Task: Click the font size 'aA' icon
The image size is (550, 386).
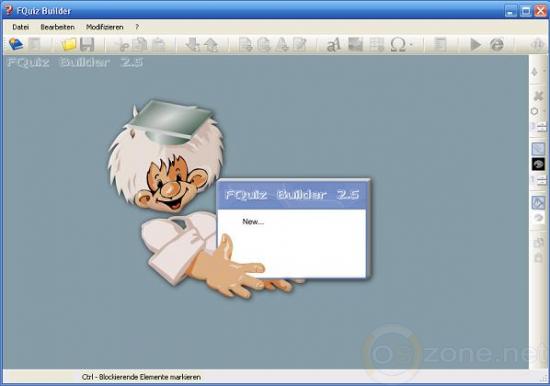Action: pyautogui.click(x=334, y=45)
